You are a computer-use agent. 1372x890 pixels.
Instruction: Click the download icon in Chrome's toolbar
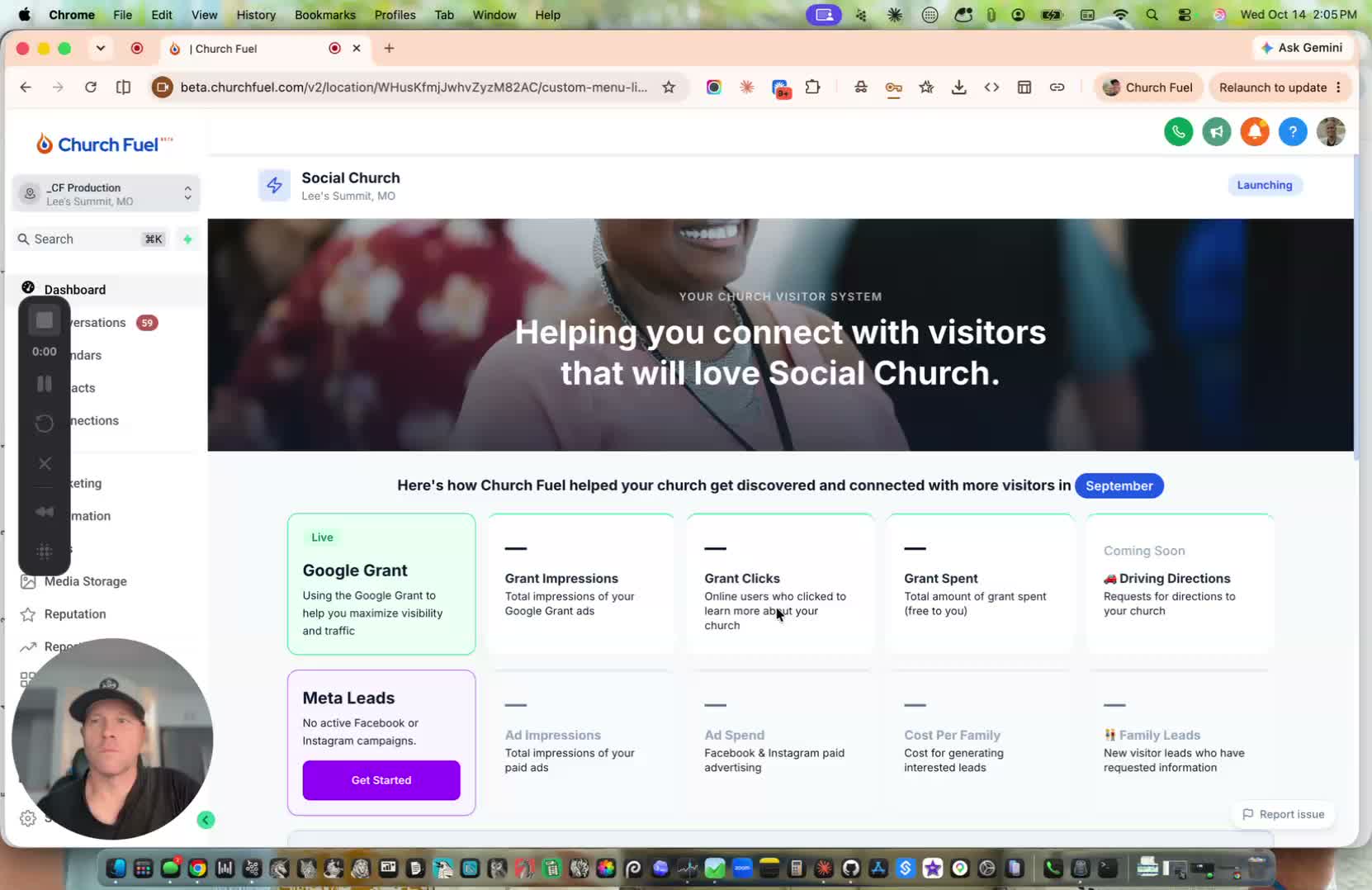(x=958, y=88)
